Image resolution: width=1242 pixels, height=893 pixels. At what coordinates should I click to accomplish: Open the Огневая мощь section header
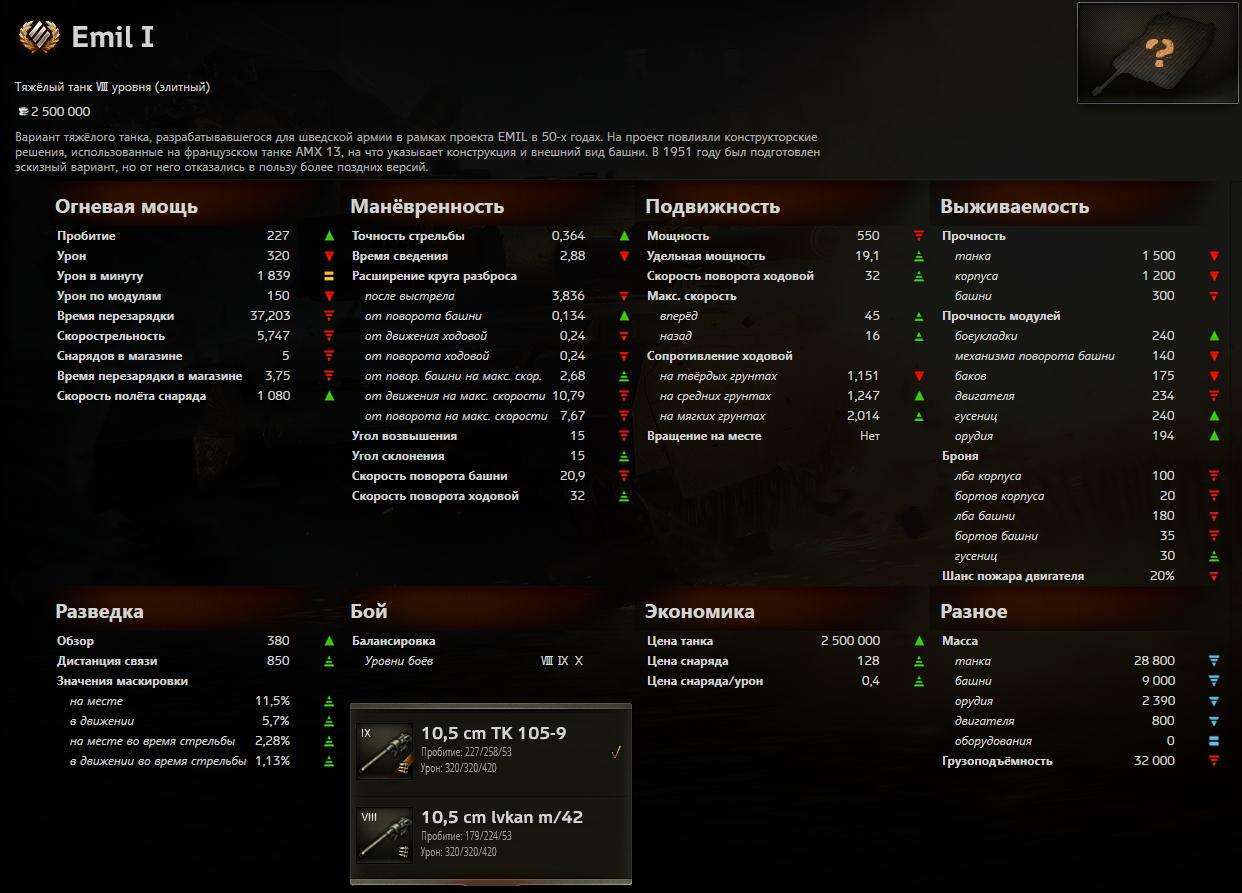pos(126,207)
